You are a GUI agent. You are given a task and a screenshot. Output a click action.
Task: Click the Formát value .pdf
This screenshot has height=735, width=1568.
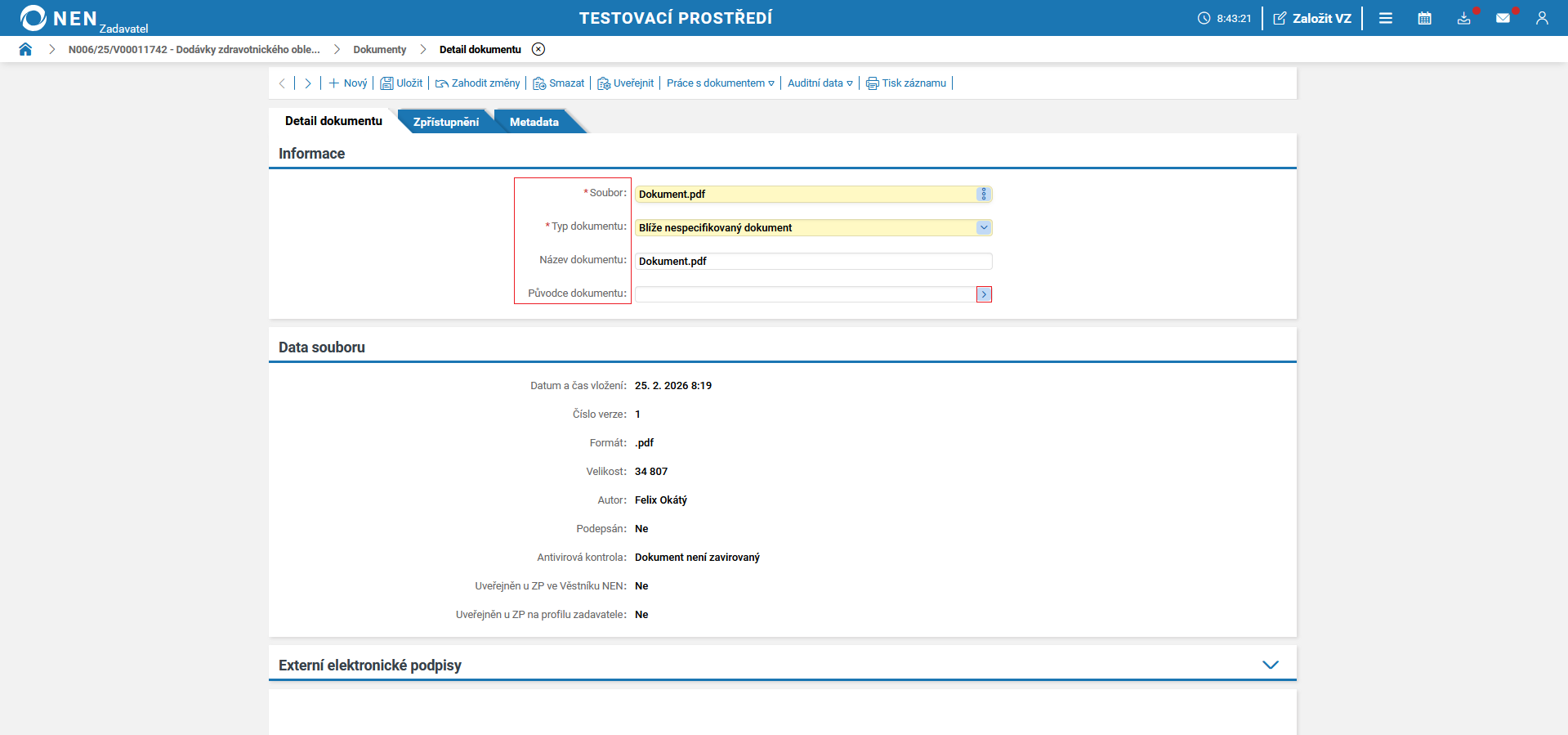[645, 443]
